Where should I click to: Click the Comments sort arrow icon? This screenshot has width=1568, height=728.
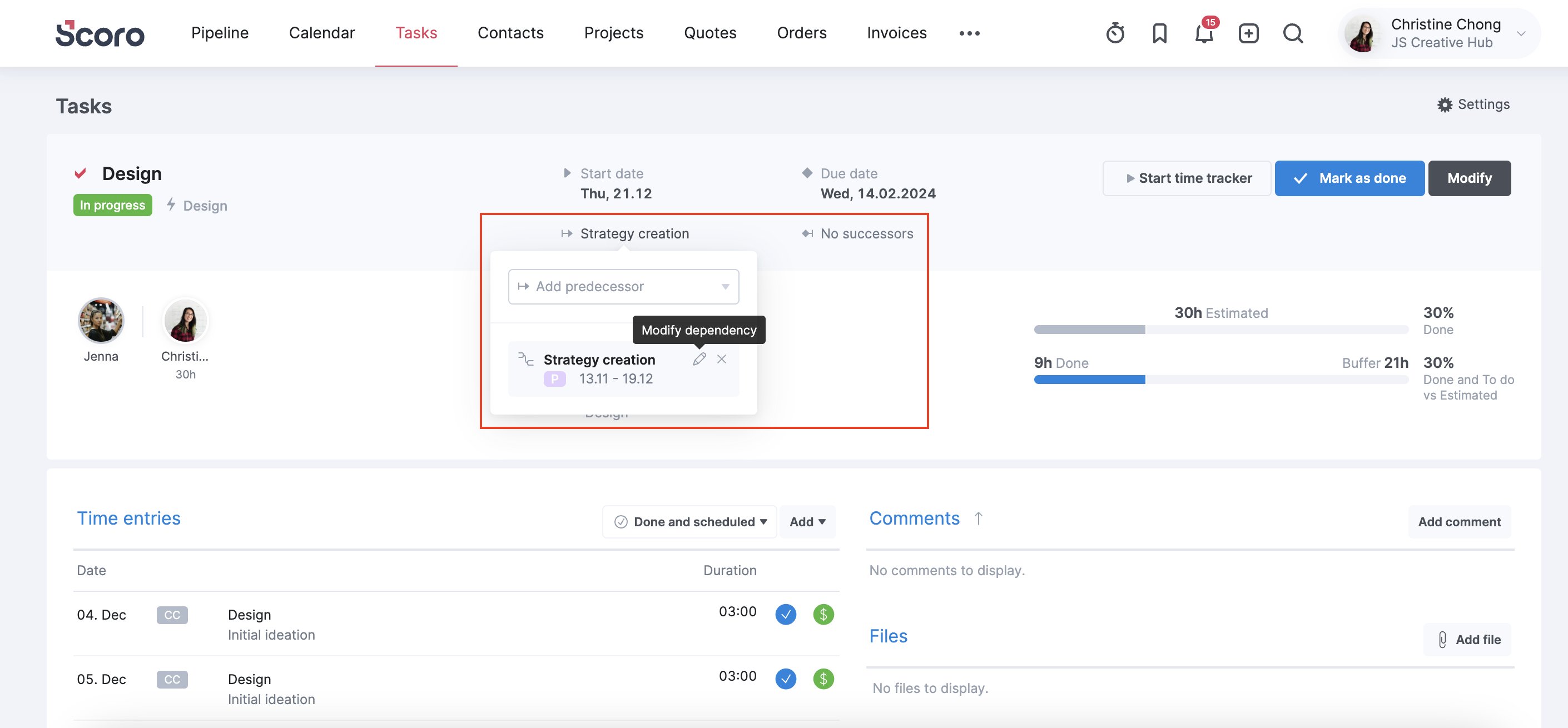click(x=978, y=518)
